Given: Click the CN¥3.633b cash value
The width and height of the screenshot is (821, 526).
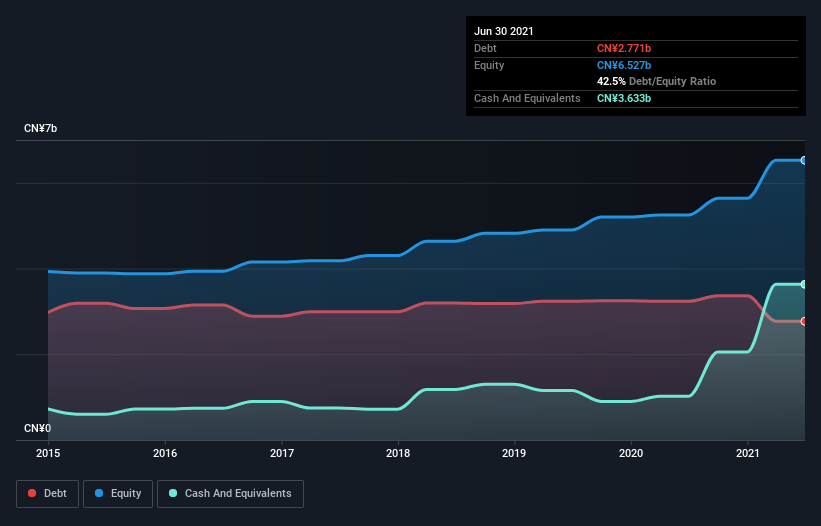Looking at the screenshot, I should [x=624, y=98].
